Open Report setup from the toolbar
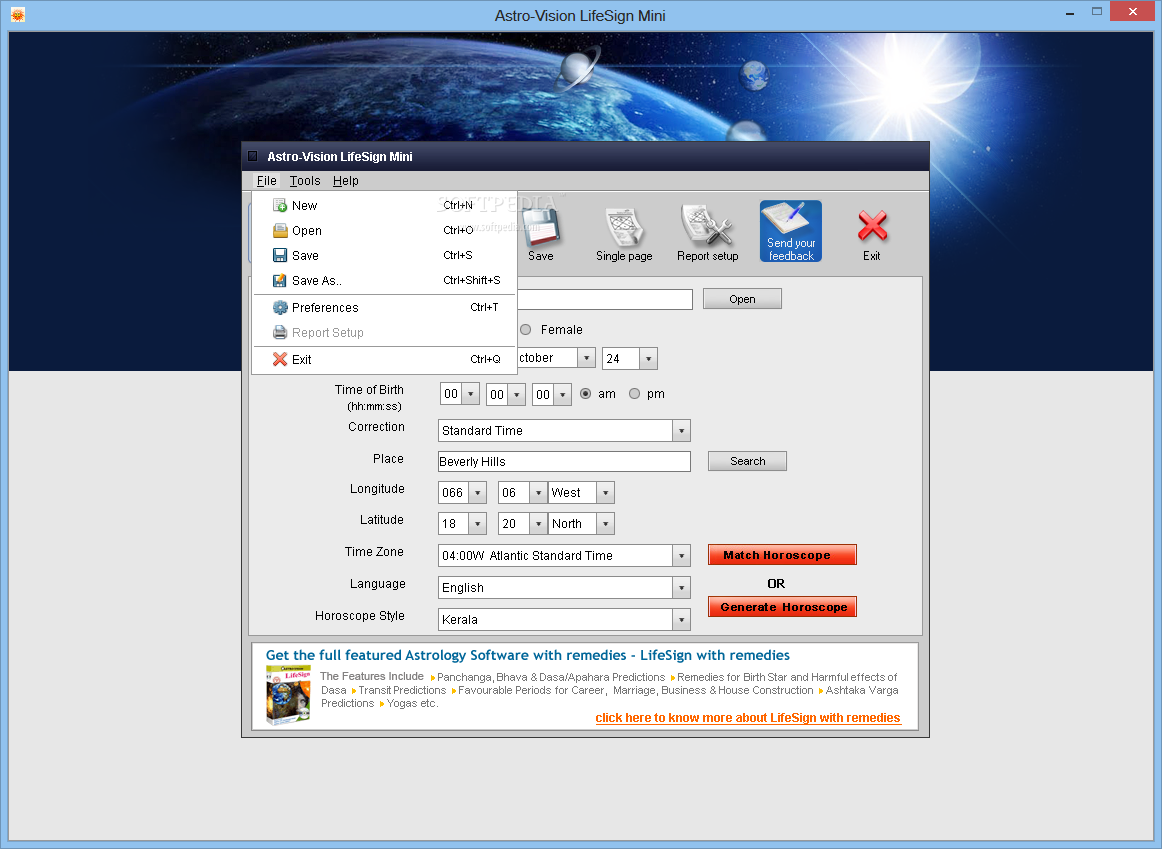Screen dimensions: 1162x849 pyautogui.click(x=708, y=231)
